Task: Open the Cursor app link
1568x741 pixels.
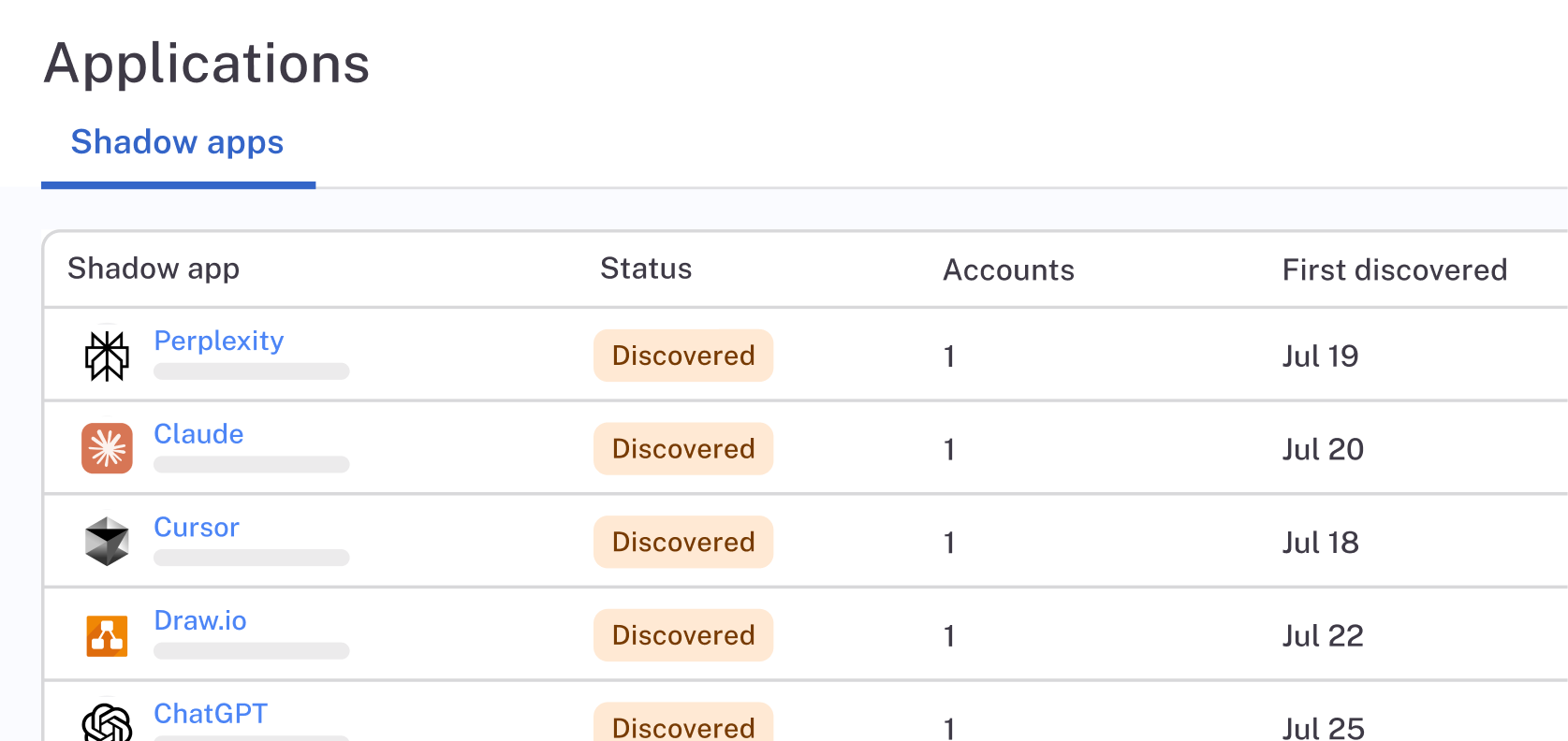Action: click(197, 528)
